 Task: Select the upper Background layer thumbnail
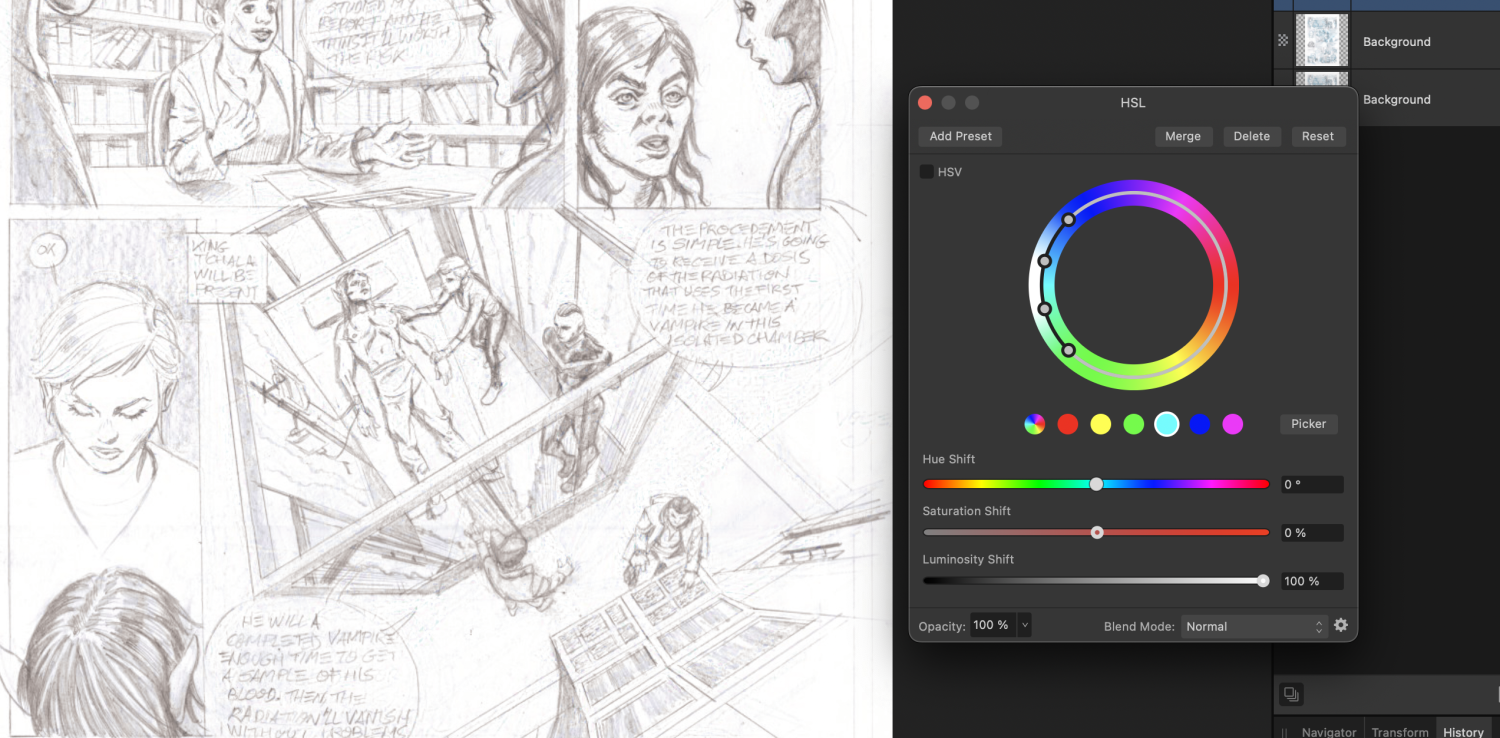[x=1322, y=41]
